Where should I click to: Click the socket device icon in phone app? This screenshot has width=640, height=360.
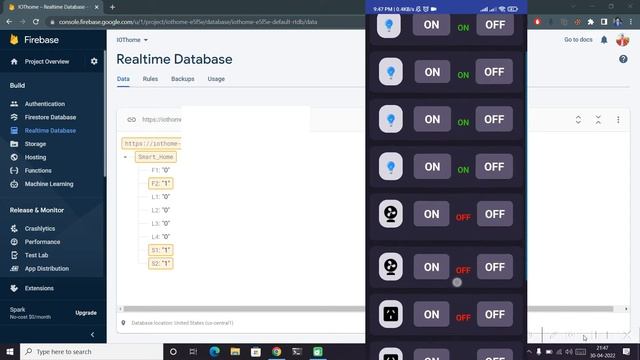click(x=391, y=314)
